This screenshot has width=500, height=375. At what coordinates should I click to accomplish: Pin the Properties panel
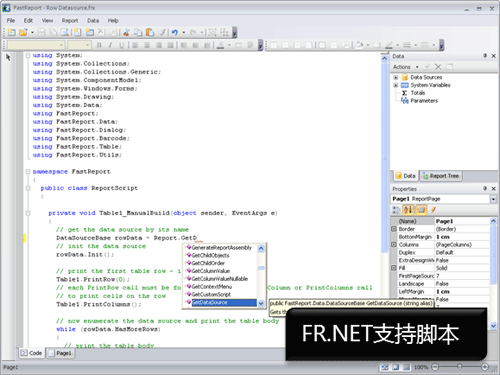coord(485,189)
